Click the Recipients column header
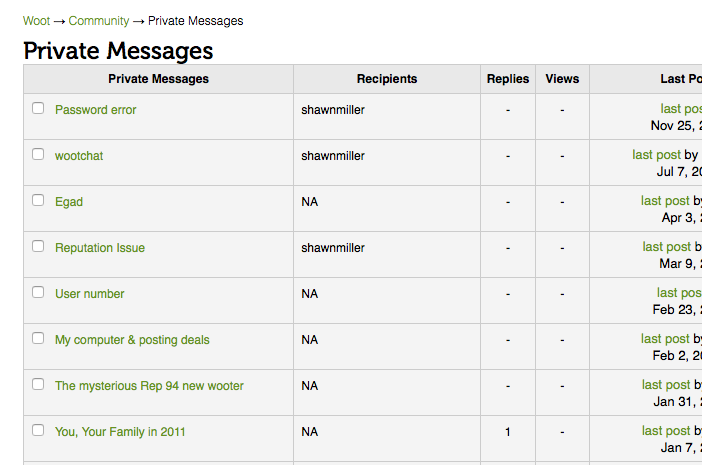 (x=387, y=79)
